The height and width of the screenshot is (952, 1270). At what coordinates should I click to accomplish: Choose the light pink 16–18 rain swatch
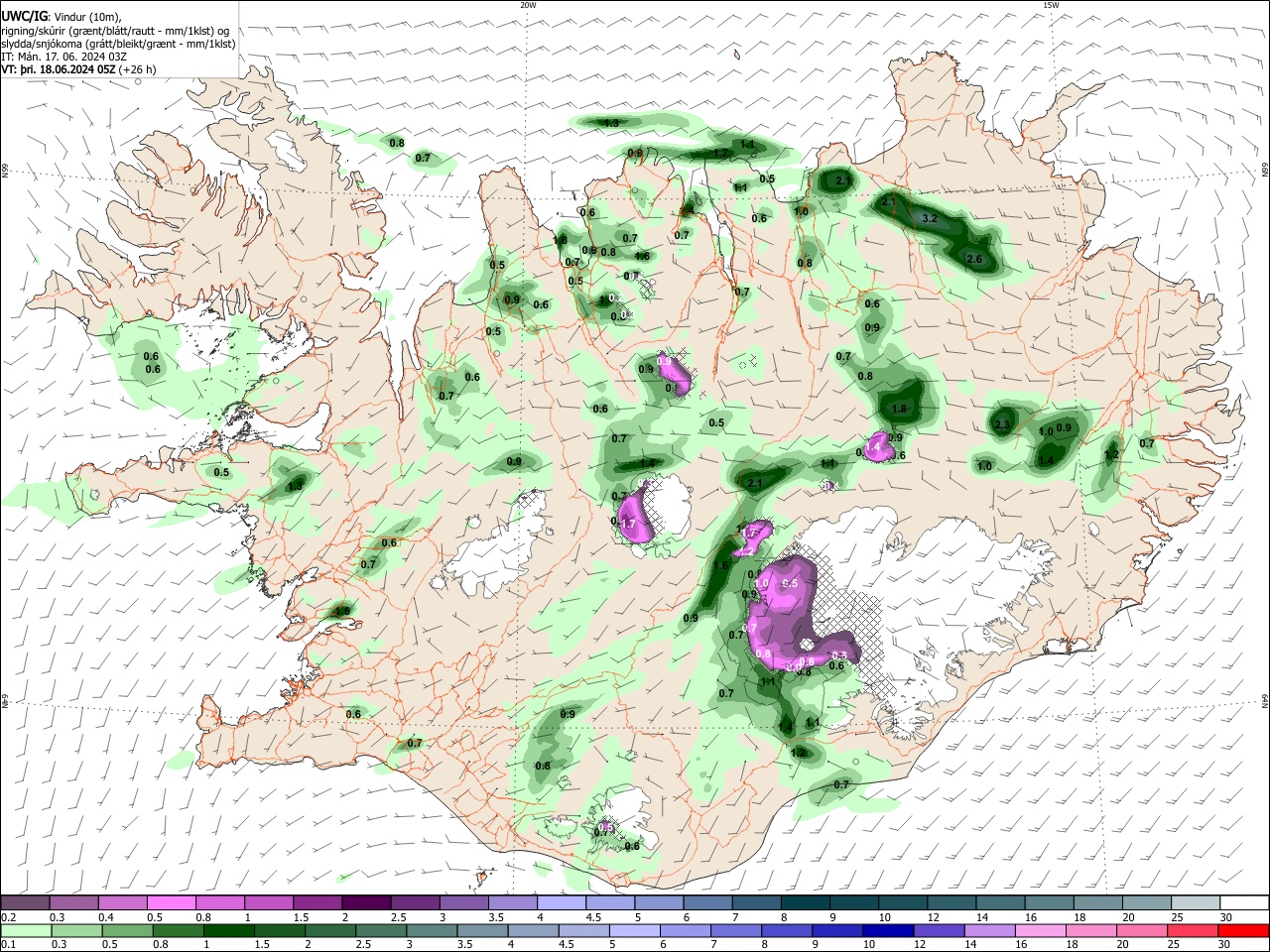click(1040, 930)
